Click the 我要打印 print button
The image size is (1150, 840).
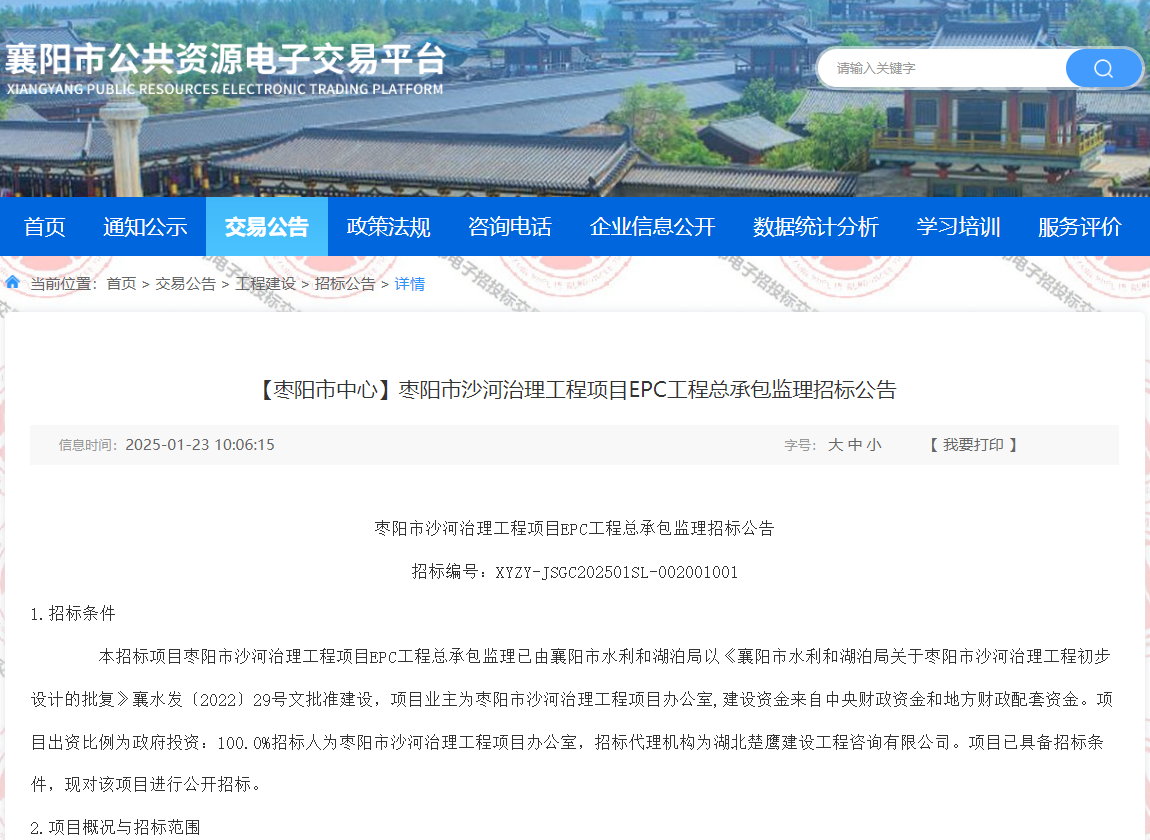(973, 445)
